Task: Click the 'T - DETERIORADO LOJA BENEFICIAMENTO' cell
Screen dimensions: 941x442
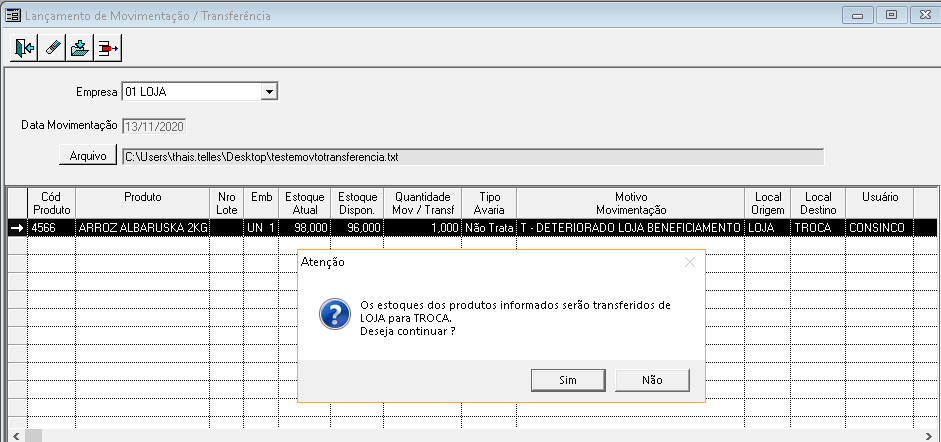Action: [631, 228]
